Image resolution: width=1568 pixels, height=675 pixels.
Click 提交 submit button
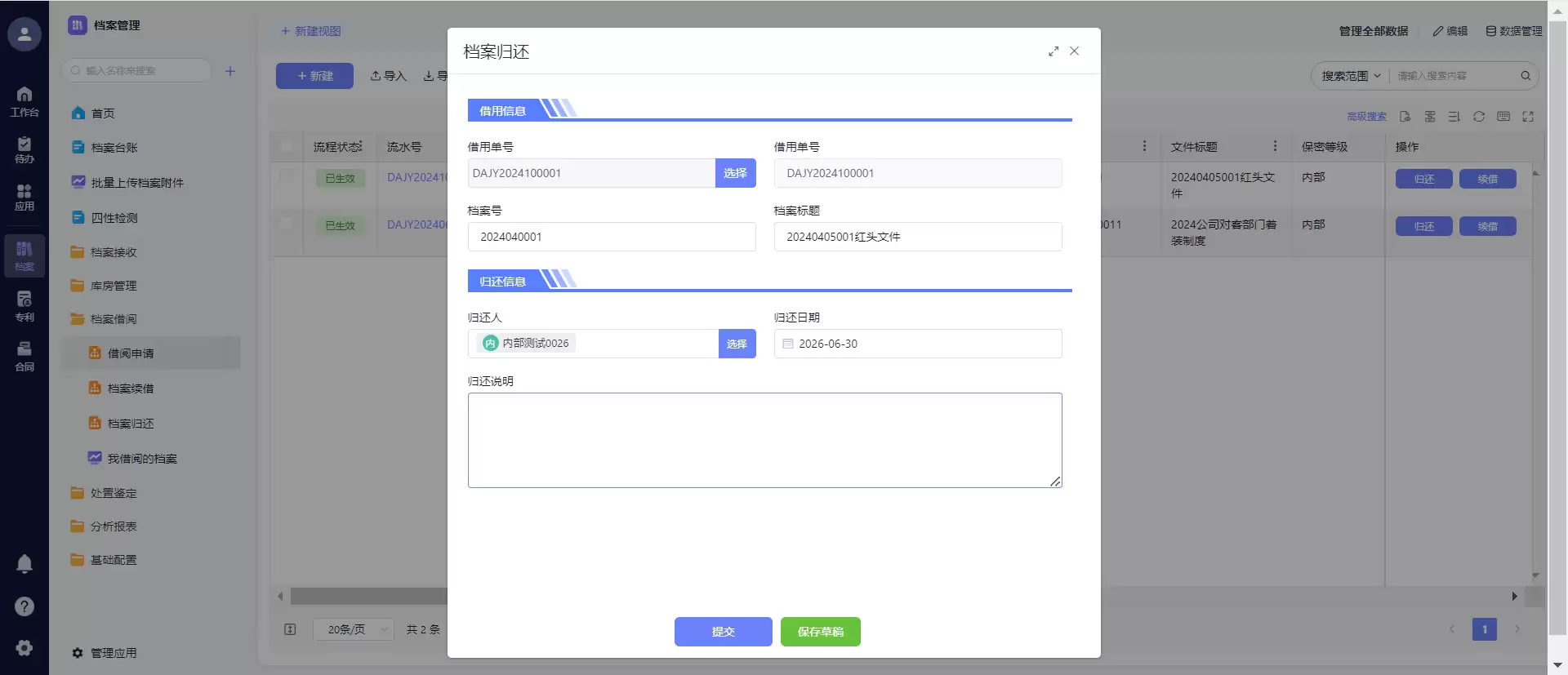coord(724,632)
